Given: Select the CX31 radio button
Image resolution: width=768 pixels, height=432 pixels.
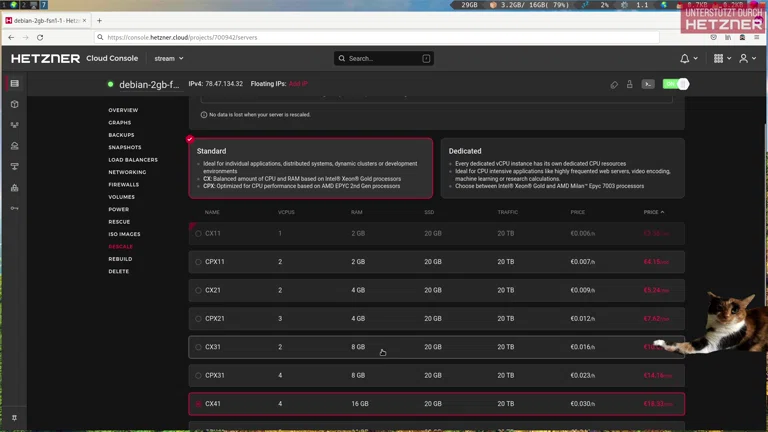Looking at the screenshot, I should tap(198, 347).
